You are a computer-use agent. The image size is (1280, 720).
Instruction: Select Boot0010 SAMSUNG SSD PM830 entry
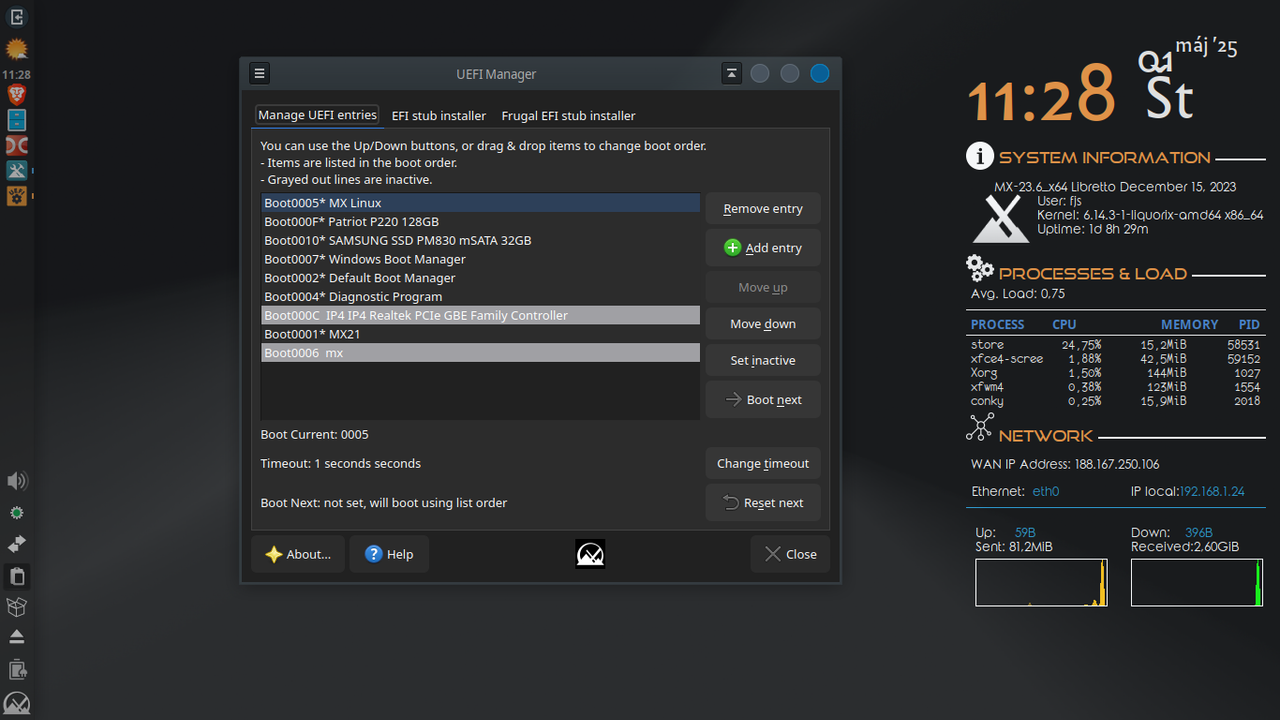[x=481, y=240]
